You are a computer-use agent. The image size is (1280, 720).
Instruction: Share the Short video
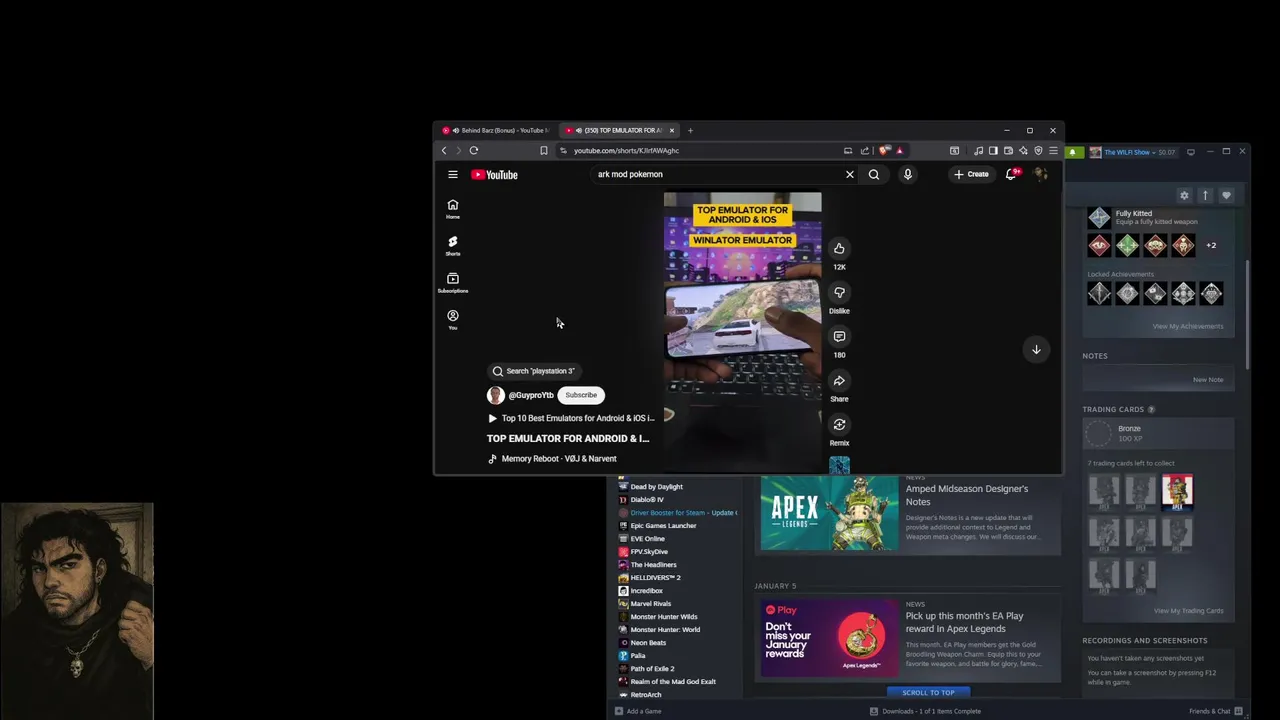839,380
